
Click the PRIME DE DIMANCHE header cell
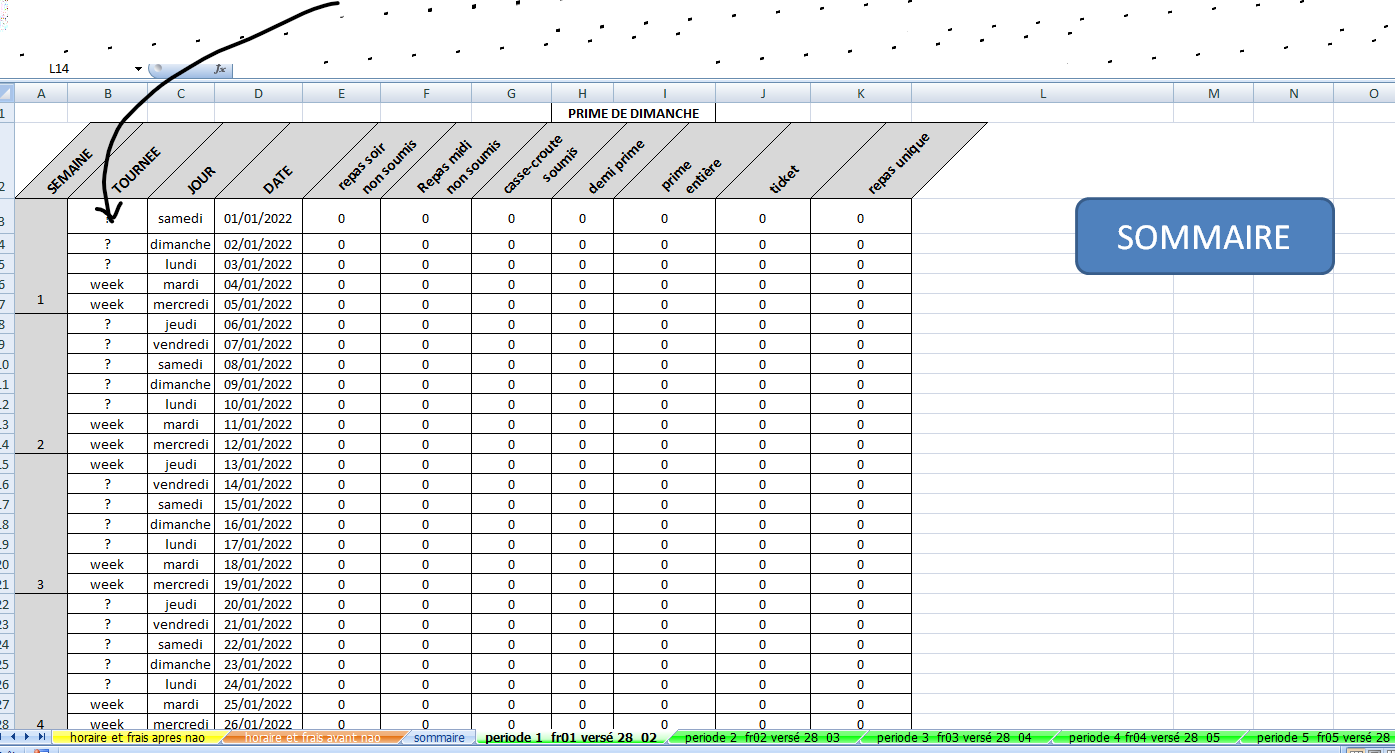point(633,113)
